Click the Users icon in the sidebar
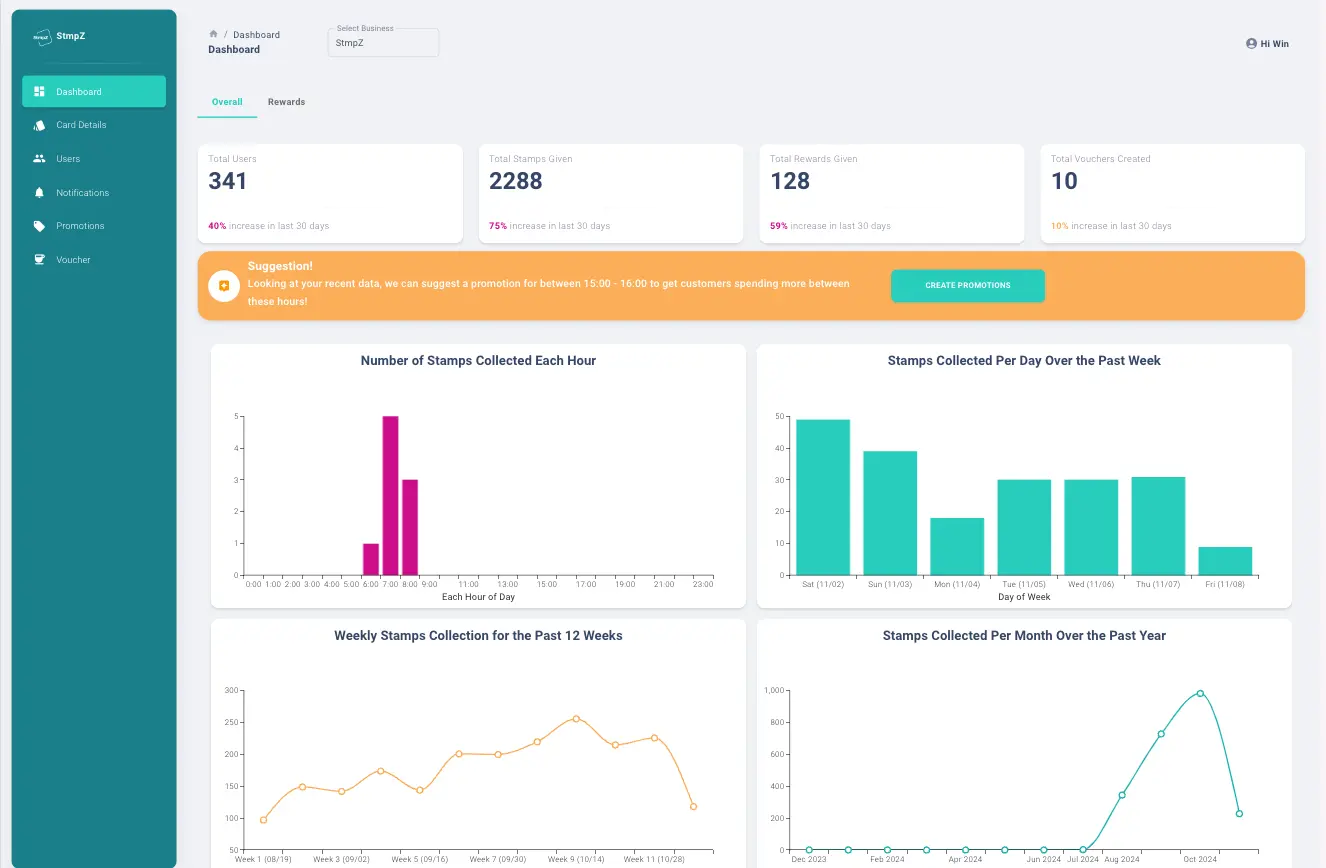The height and width of the screenshot is (868, 1326). (38, 158)
